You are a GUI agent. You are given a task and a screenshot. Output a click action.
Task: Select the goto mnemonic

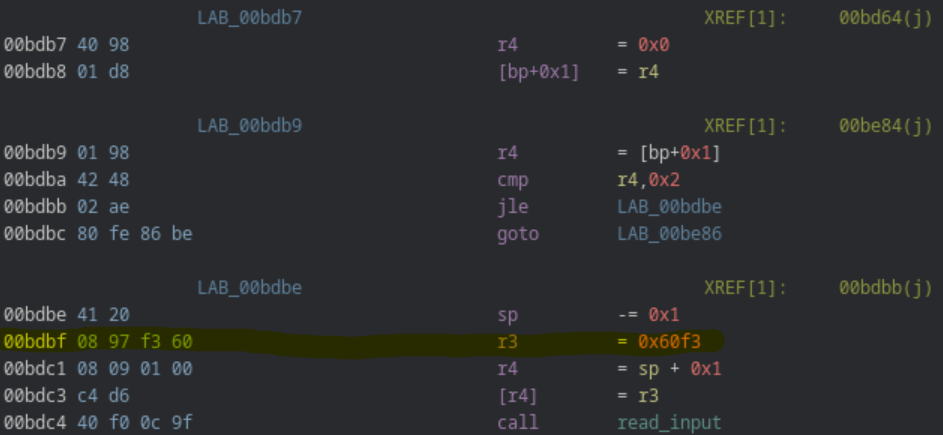pyautogui.click(x=517, y=234)
